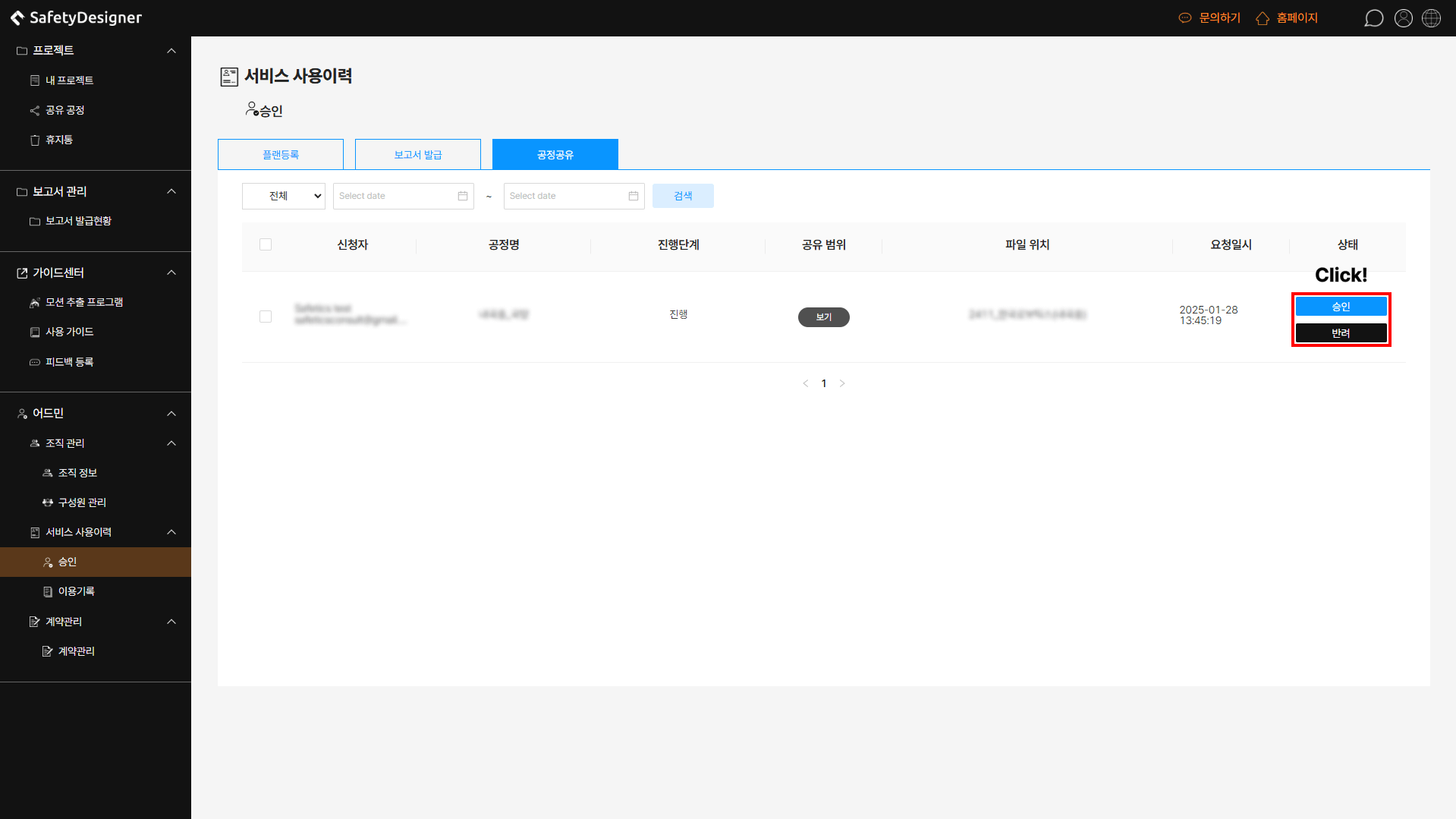Collapse the 조직 관리 chevron
1456x819 pixels.
171,443
